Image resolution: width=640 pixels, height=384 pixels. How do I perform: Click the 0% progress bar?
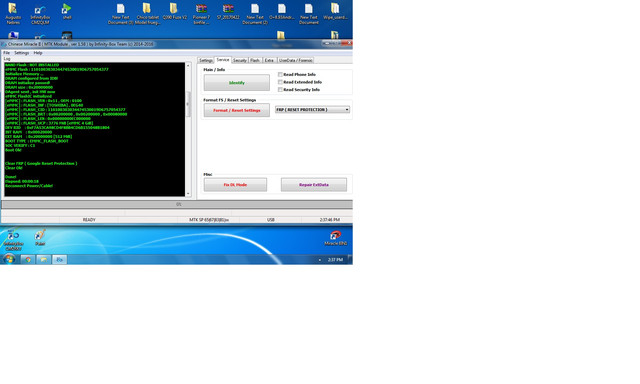coord(177,204)
